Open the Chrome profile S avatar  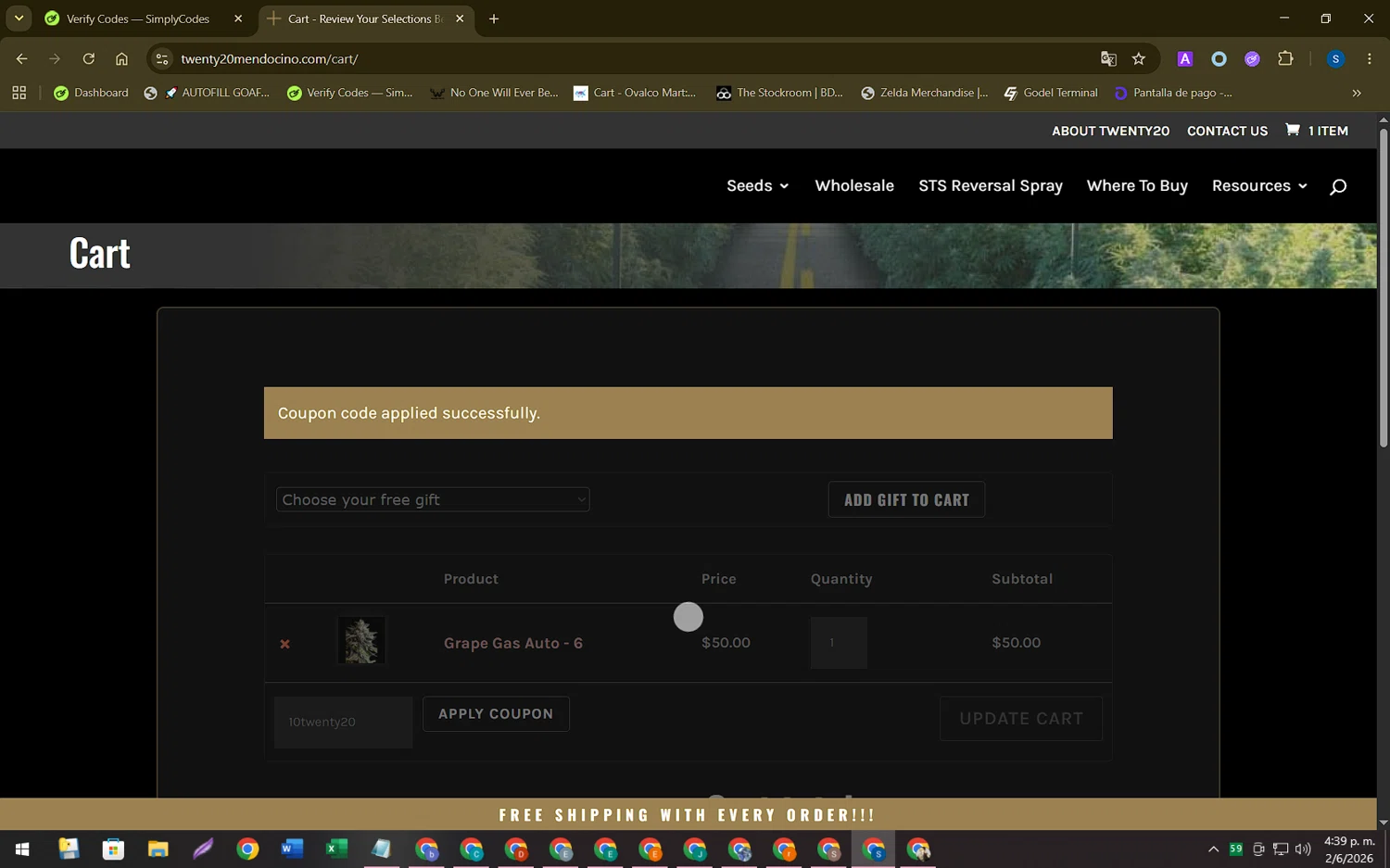pyautogui.click(x=1335, y=58)
